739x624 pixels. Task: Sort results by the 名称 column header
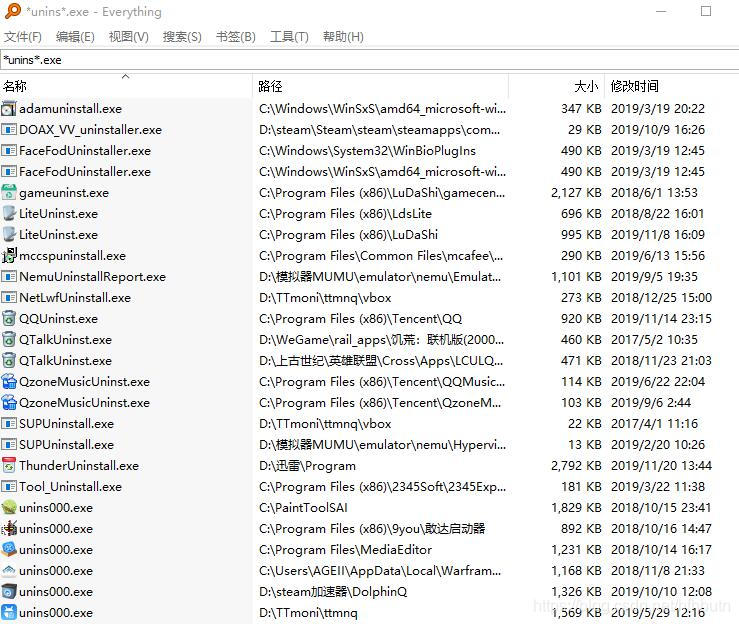tap(126, 86)
